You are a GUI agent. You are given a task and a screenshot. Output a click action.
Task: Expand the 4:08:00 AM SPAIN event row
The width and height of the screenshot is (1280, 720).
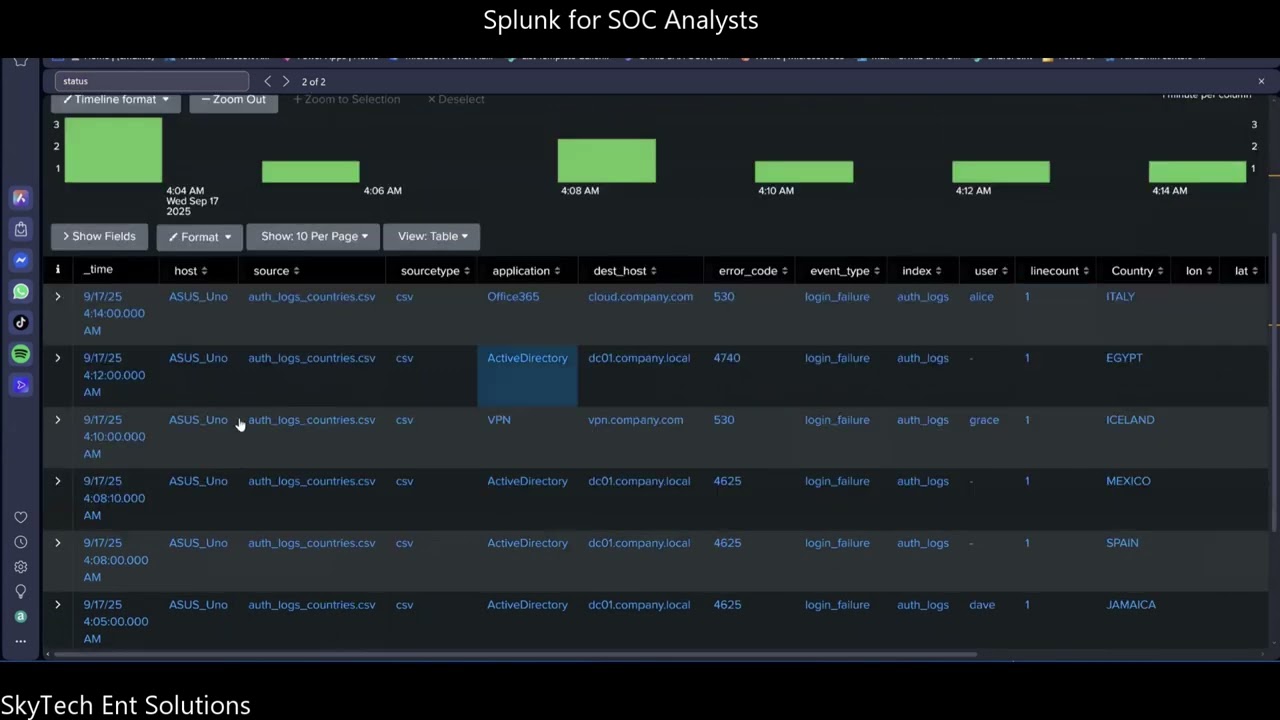(57, 543)
